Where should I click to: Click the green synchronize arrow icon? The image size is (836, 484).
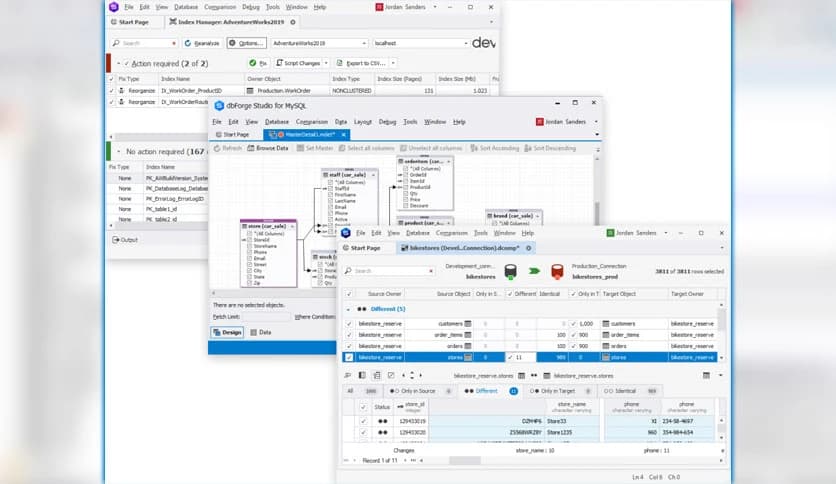534,271
